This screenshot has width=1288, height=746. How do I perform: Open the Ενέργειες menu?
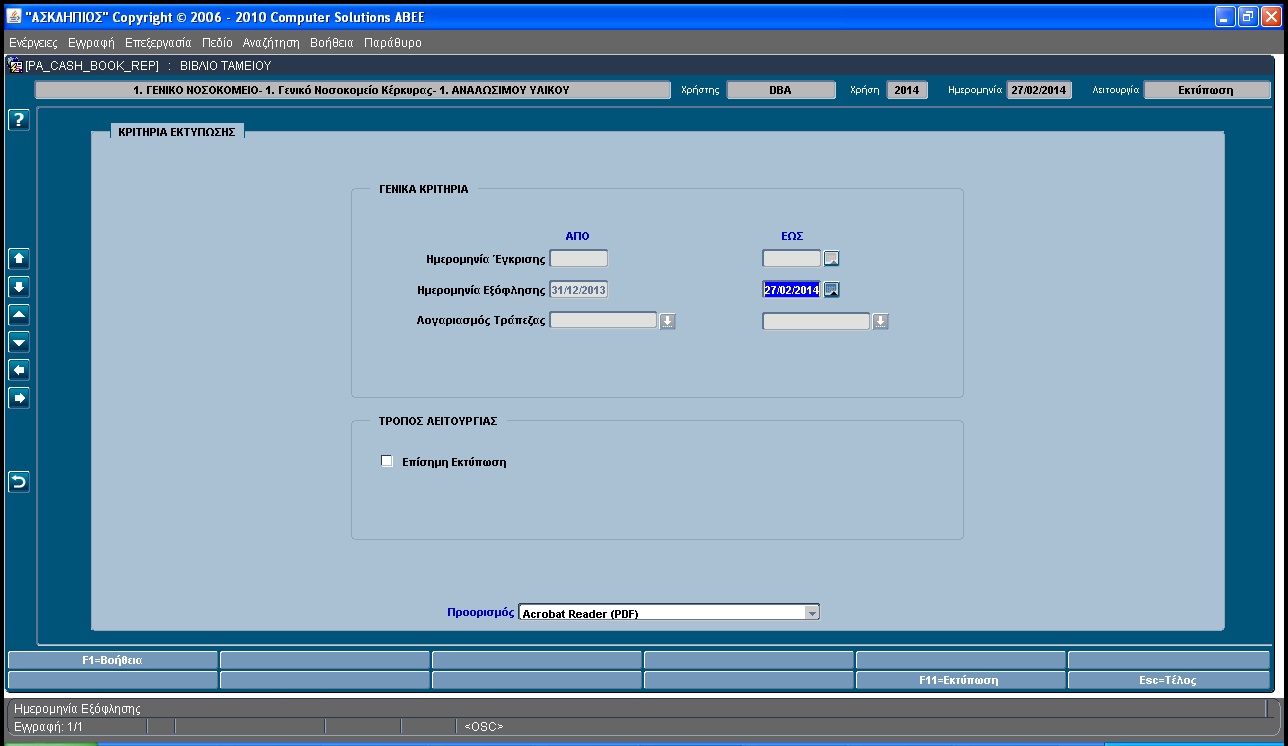tap(34, 43)
